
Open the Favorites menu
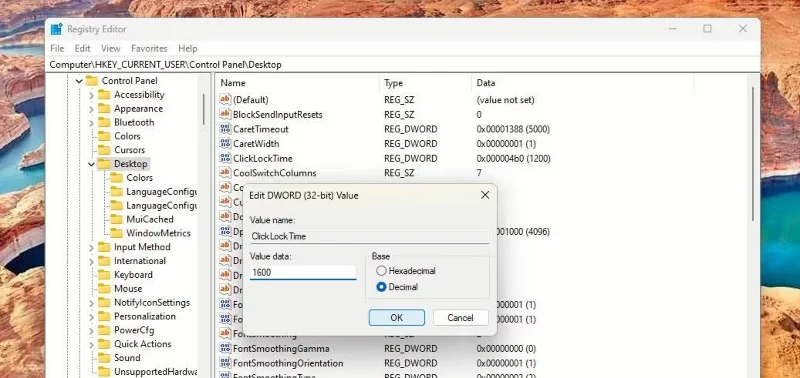click(x=149, y=48)
